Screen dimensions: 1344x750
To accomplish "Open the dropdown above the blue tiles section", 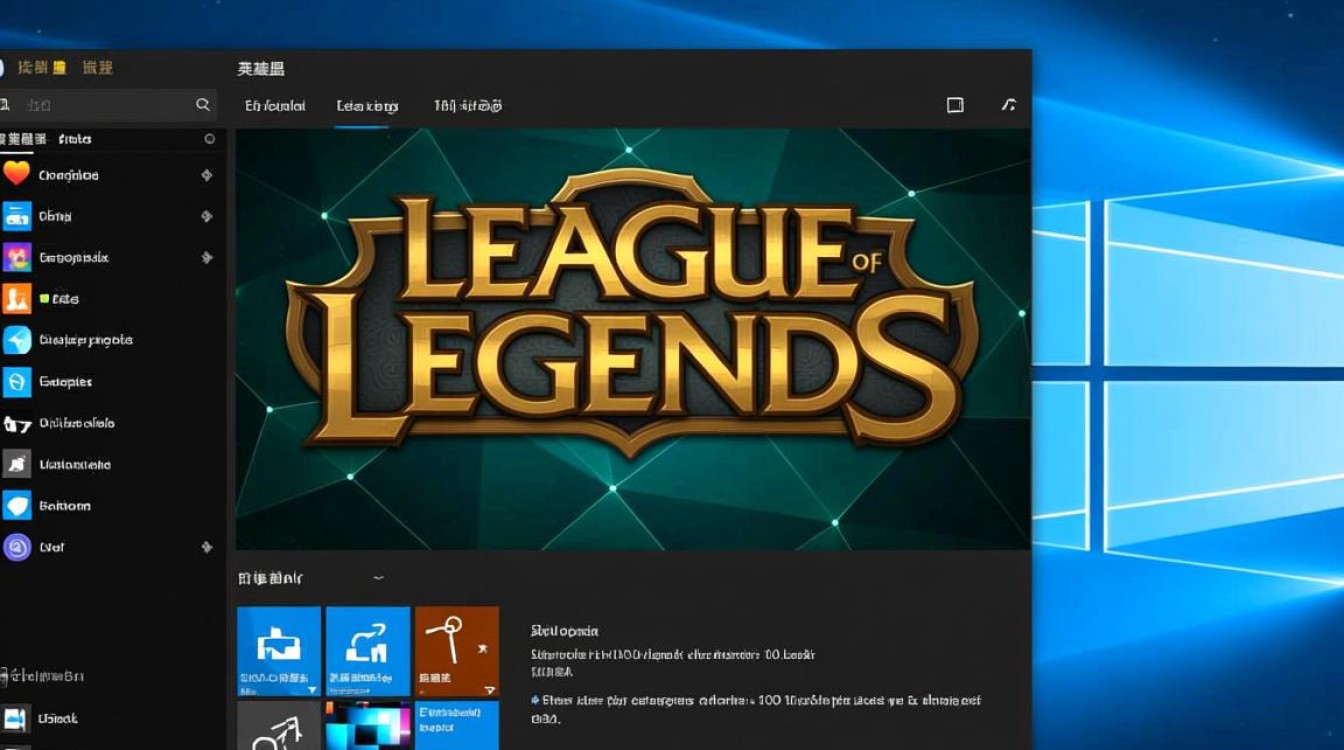I will click(378, 578).
